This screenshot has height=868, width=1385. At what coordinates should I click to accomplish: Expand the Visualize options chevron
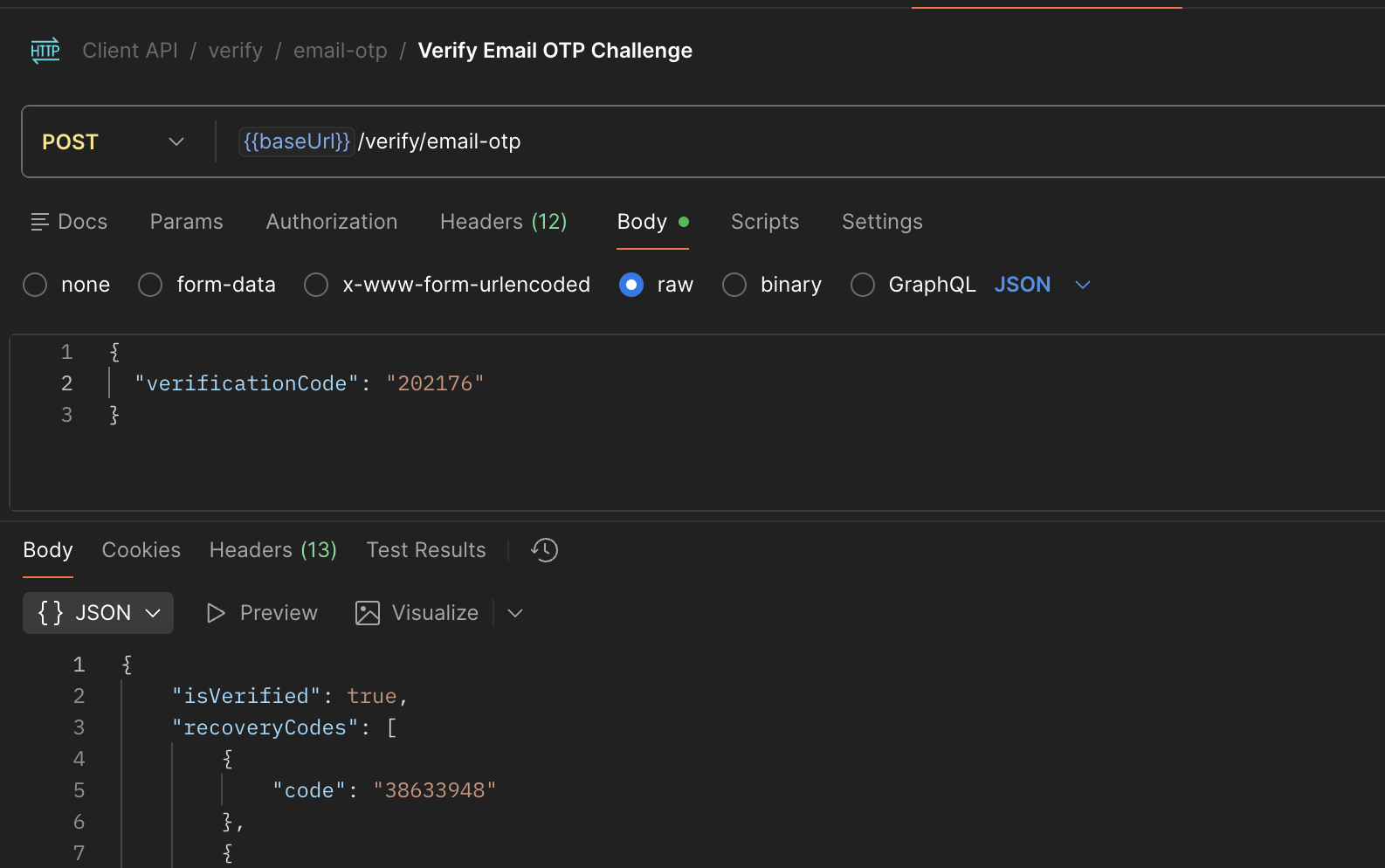[515, 613]
